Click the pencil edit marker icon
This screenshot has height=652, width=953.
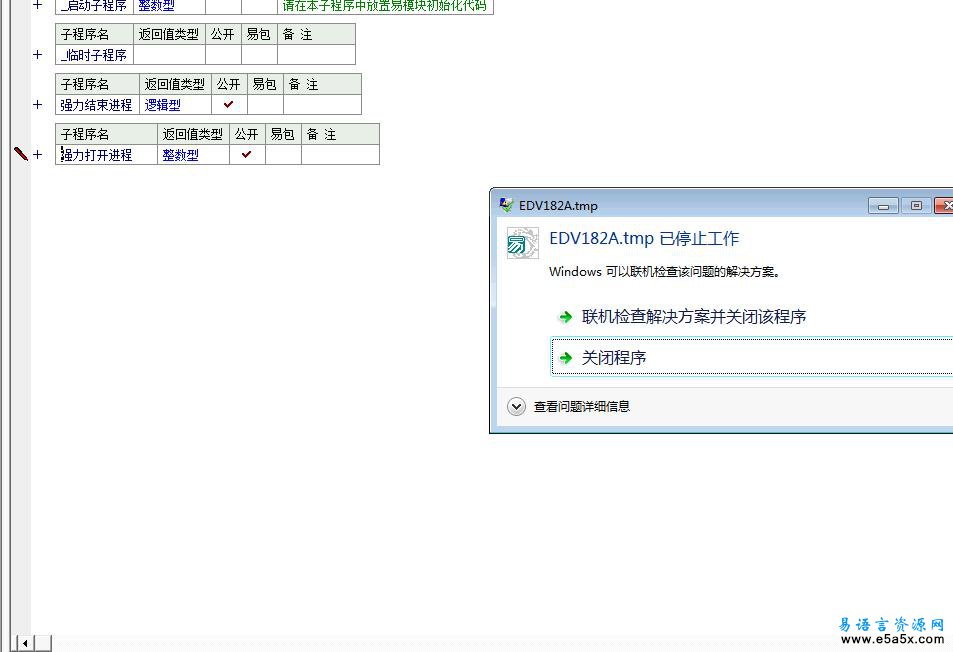pyautogui.click(x=21, y=154)
